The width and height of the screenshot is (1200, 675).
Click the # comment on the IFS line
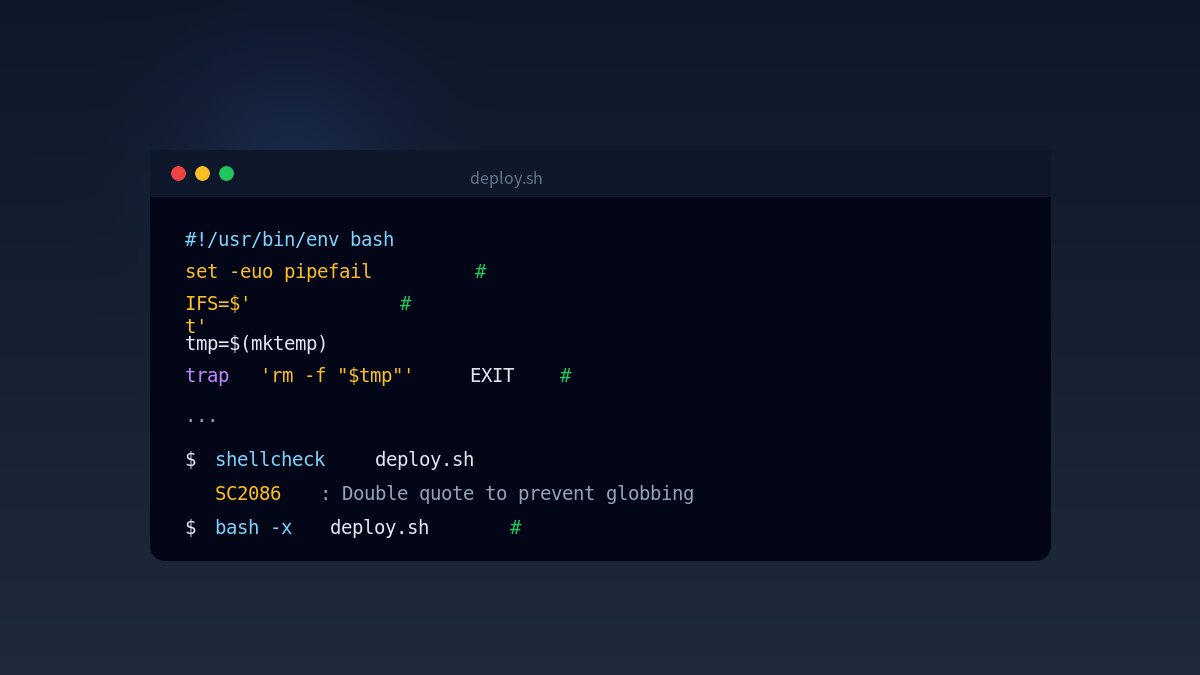pos(405,304)
